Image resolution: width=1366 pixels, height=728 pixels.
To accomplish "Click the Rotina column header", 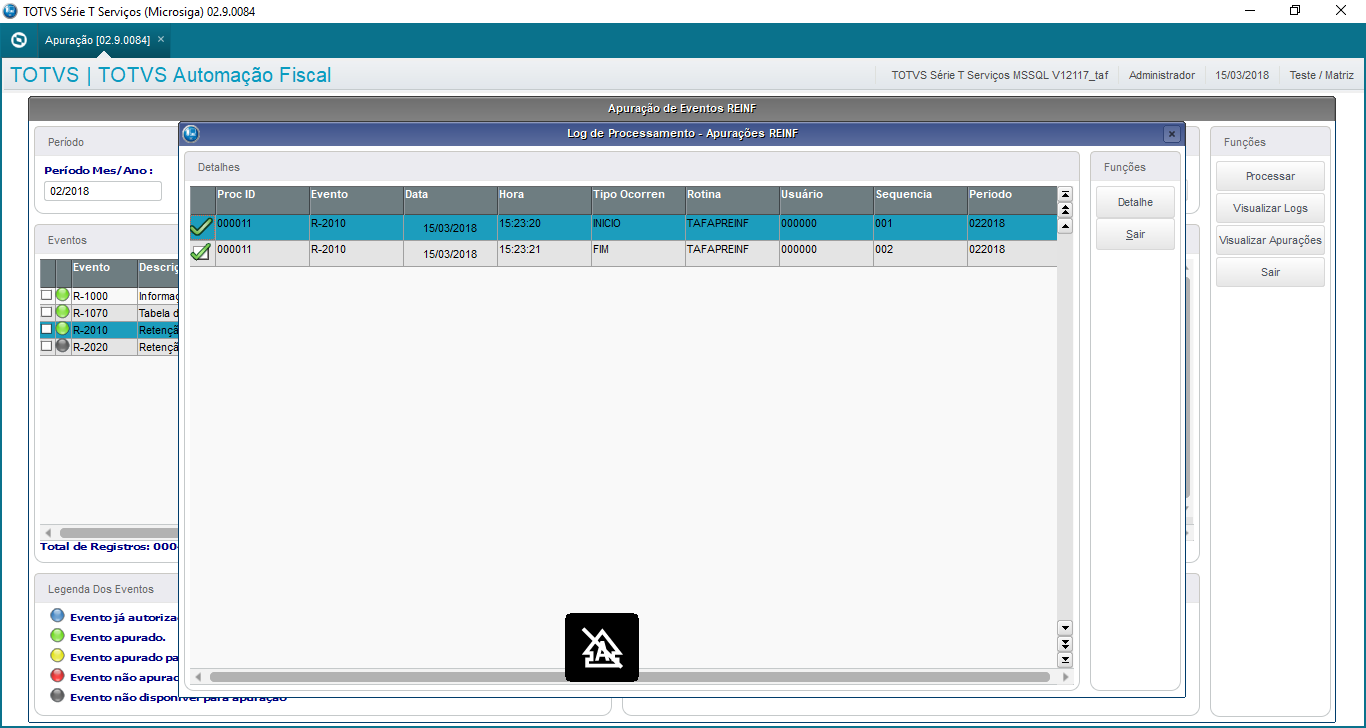I will (x=731, y=200).
